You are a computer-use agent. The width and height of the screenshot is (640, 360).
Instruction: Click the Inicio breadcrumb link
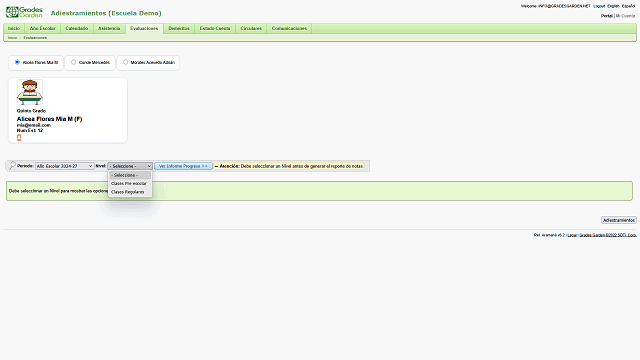tap(12, 38)
